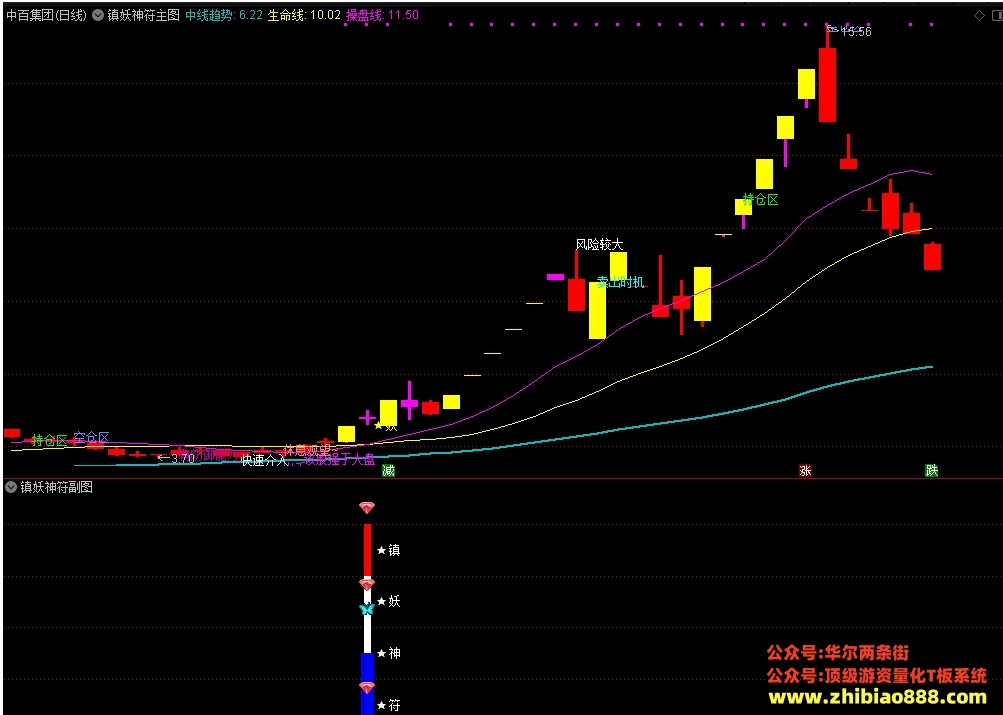1003x715 pixels.
Task: Click the 13.56 high price label
Action: [856, 32]
